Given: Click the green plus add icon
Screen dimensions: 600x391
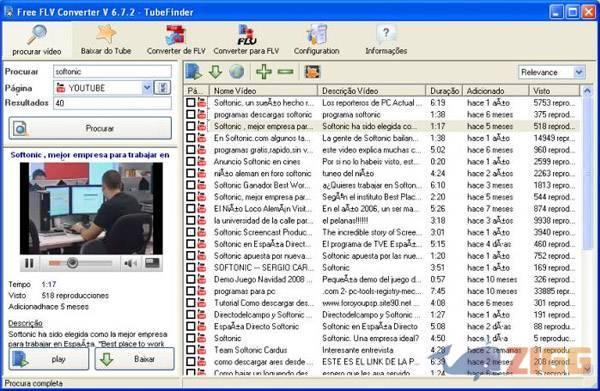Looking at the screenshot, I should (264, 72).
